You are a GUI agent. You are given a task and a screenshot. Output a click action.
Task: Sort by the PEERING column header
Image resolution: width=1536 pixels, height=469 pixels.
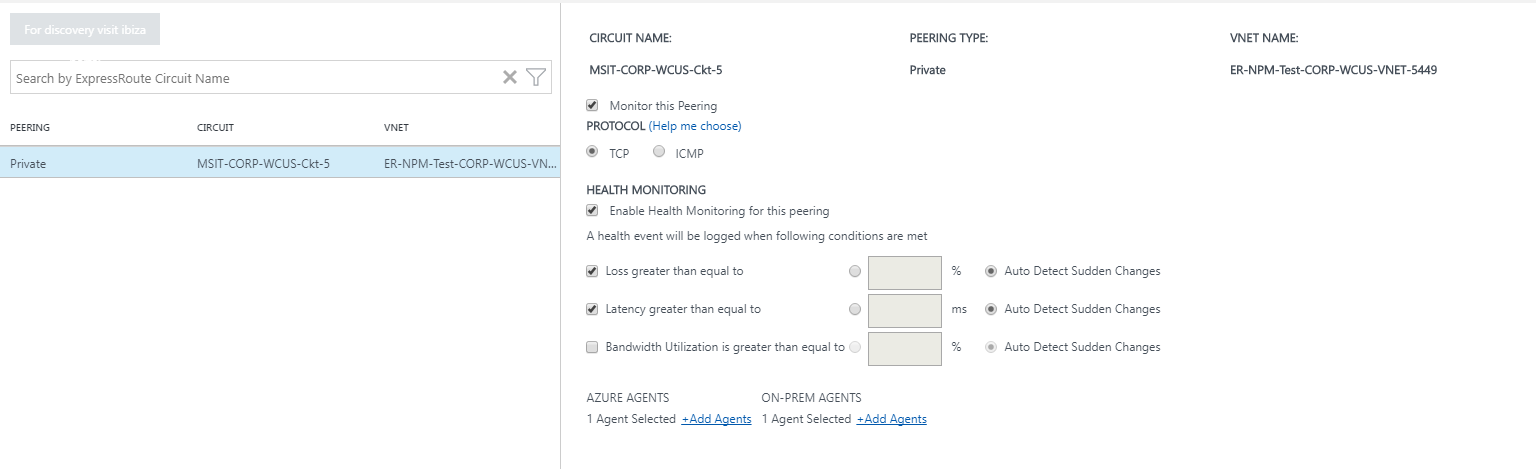30,128
